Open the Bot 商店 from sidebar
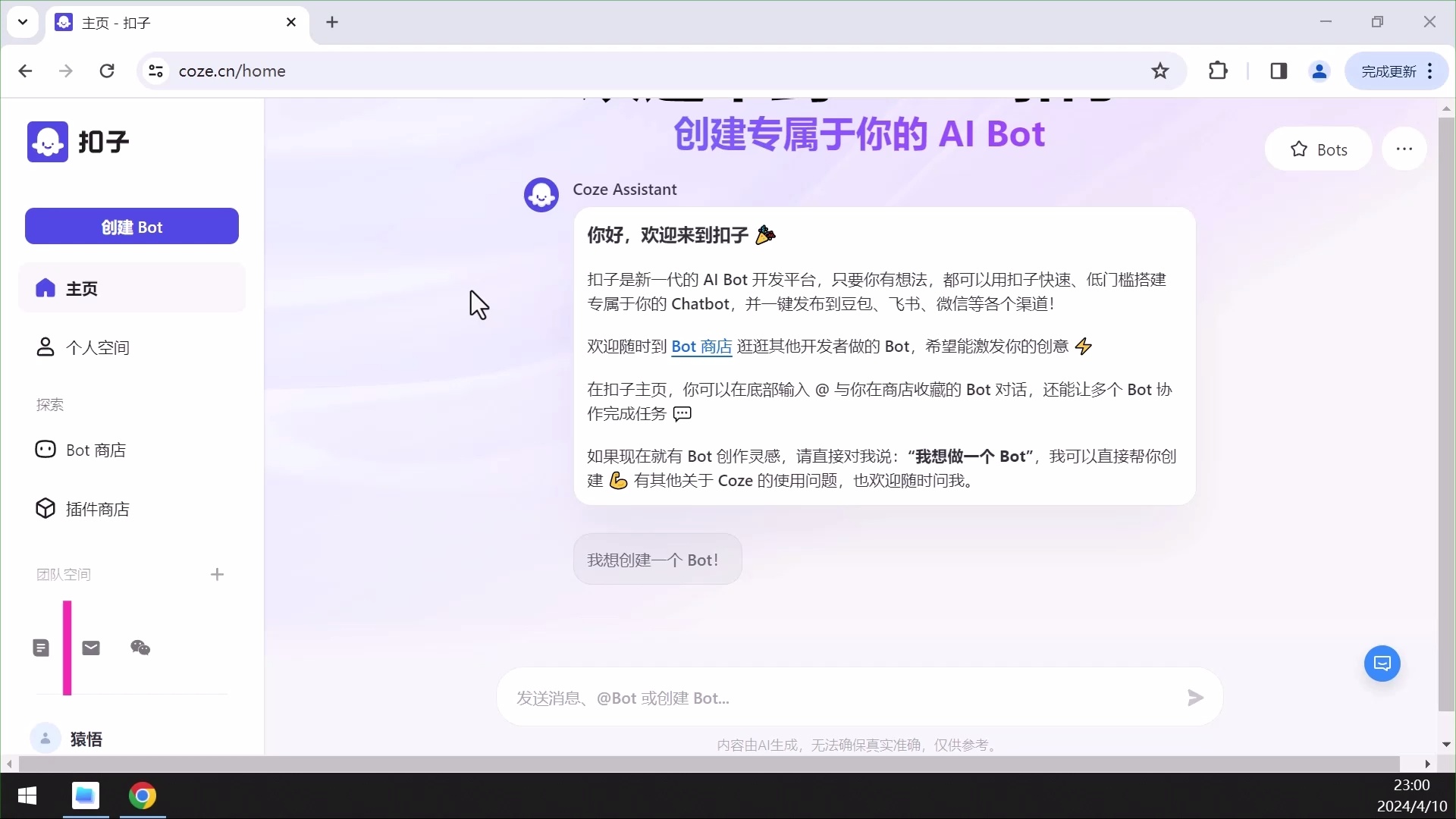This screenshot has width=1456, height=819. 96,449
